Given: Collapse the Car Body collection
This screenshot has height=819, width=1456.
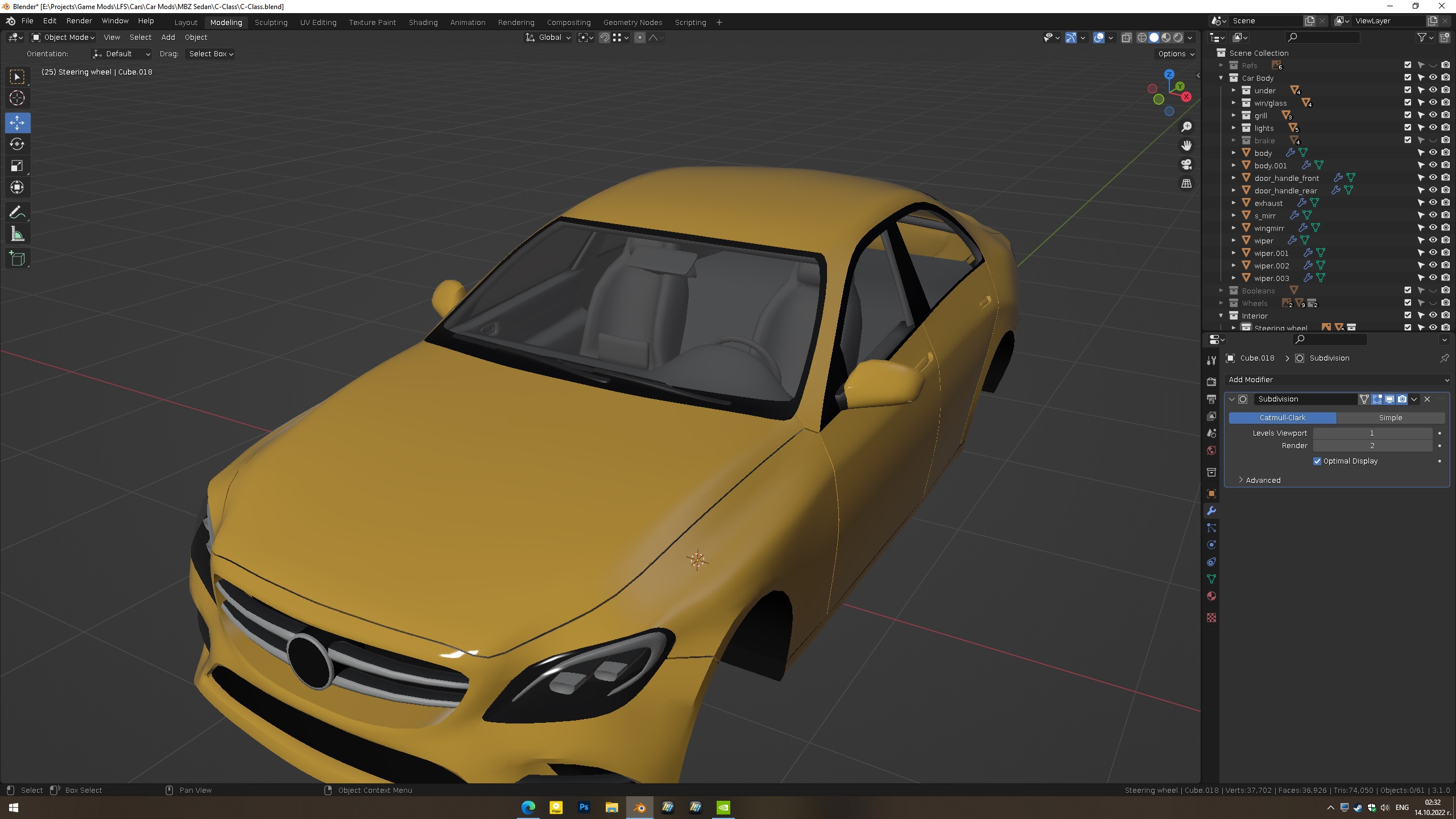Looking at the screenshot, I should coord(1221,78).
